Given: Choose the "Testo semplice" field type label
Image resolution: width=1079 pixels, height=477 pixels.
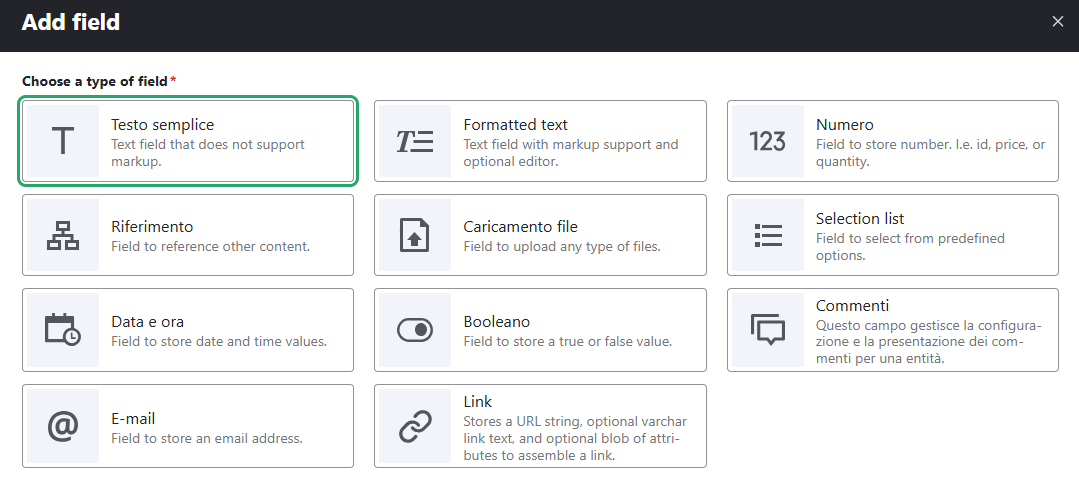Looking at the screenshot, I should [x=162, y=125].
